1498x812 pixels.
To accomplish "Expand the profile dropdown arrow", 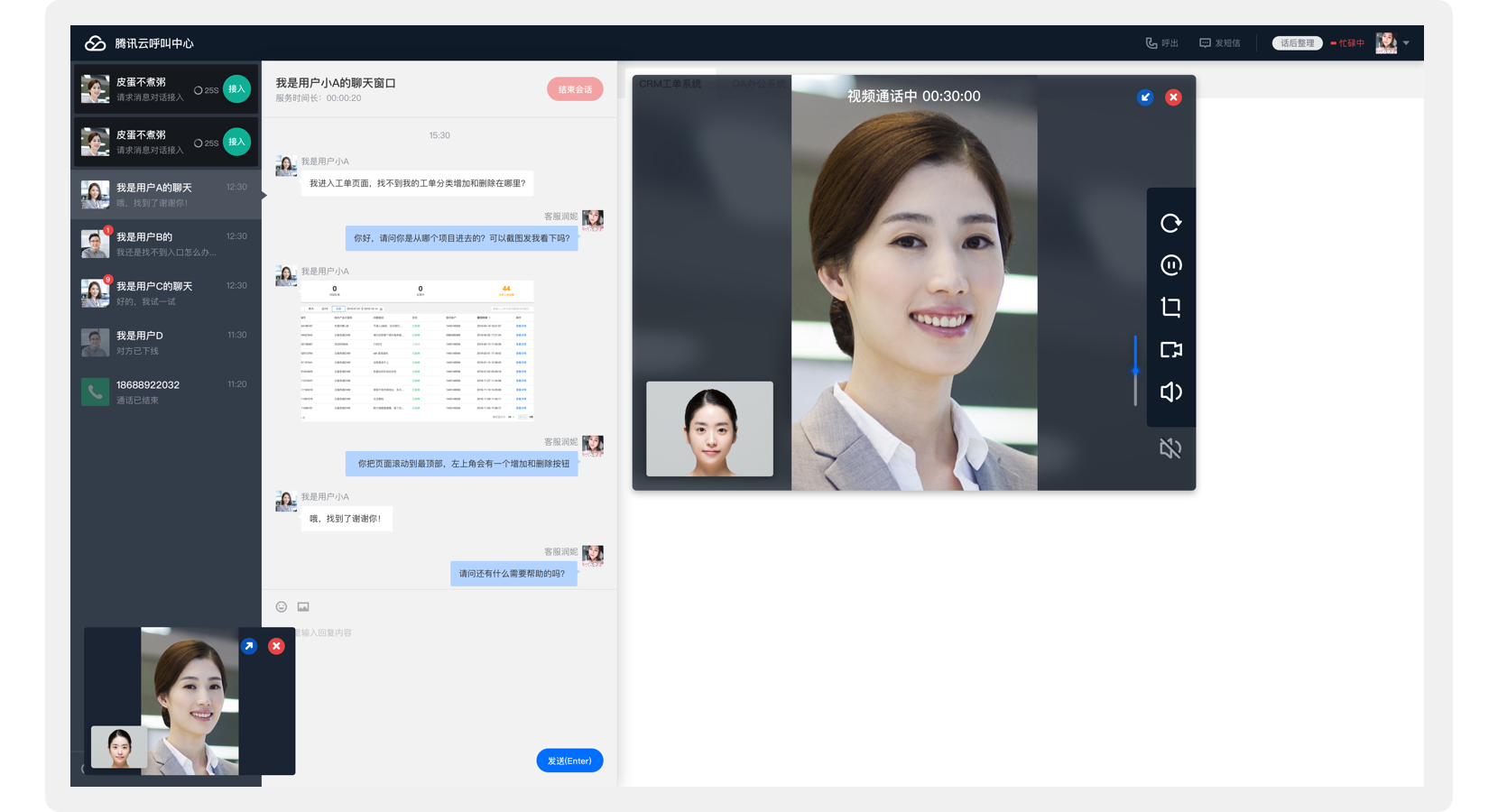I will point(1406,43).
